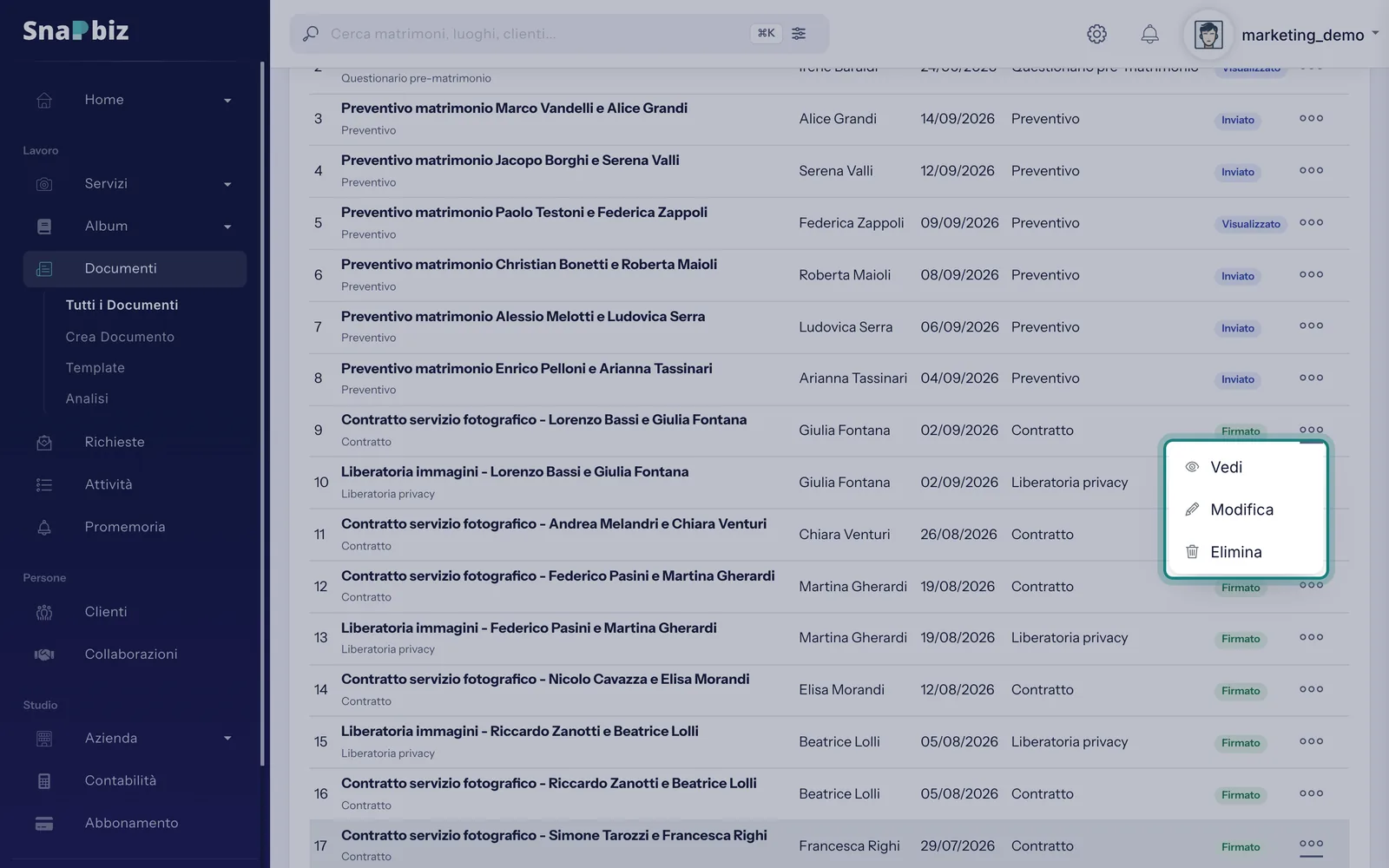Screen dimensions: 1389x868
Task: Click the Richieste sidebar icon
Action: pyautogui.click(x=44, y=443)
